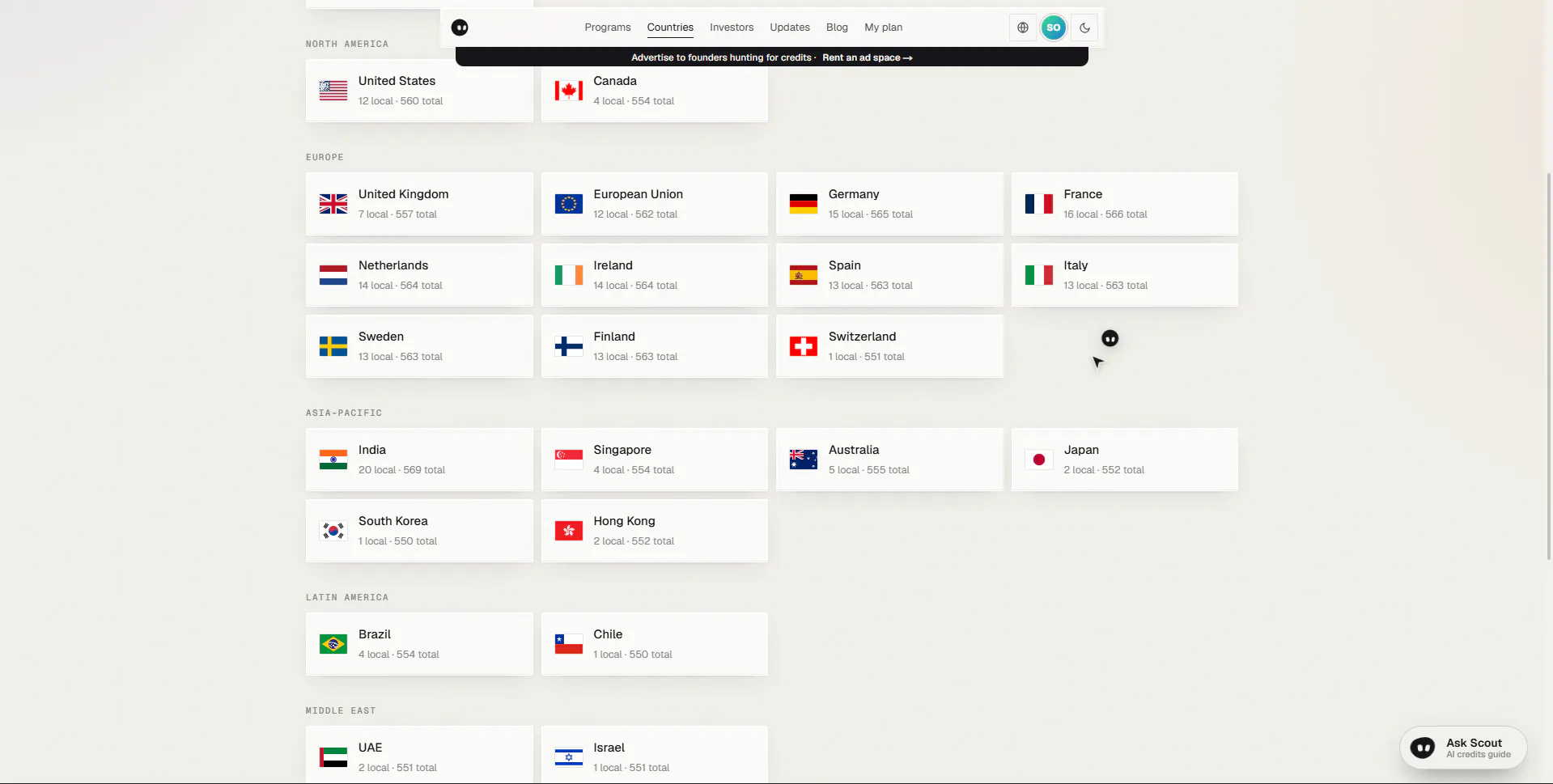Click the Canada flag icon
The image size is (1553, 784).
[569, 91]
